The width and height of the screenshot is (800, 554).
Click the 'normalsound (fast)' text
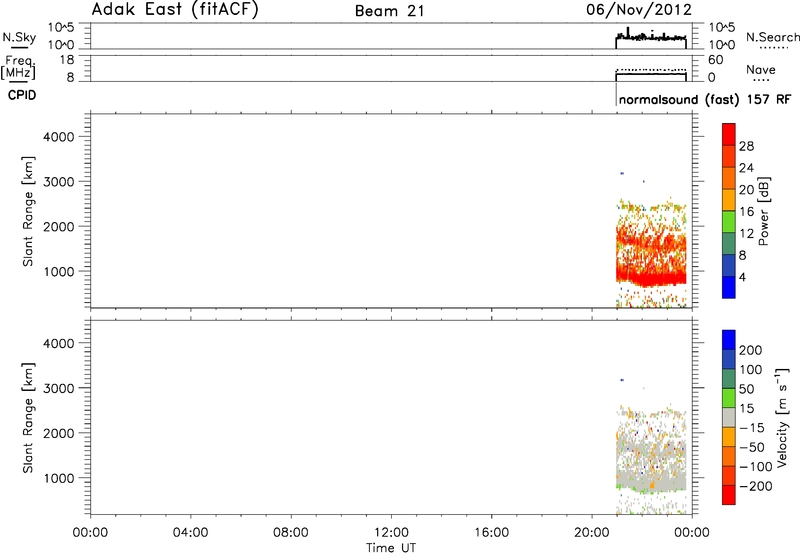point(679,99)
